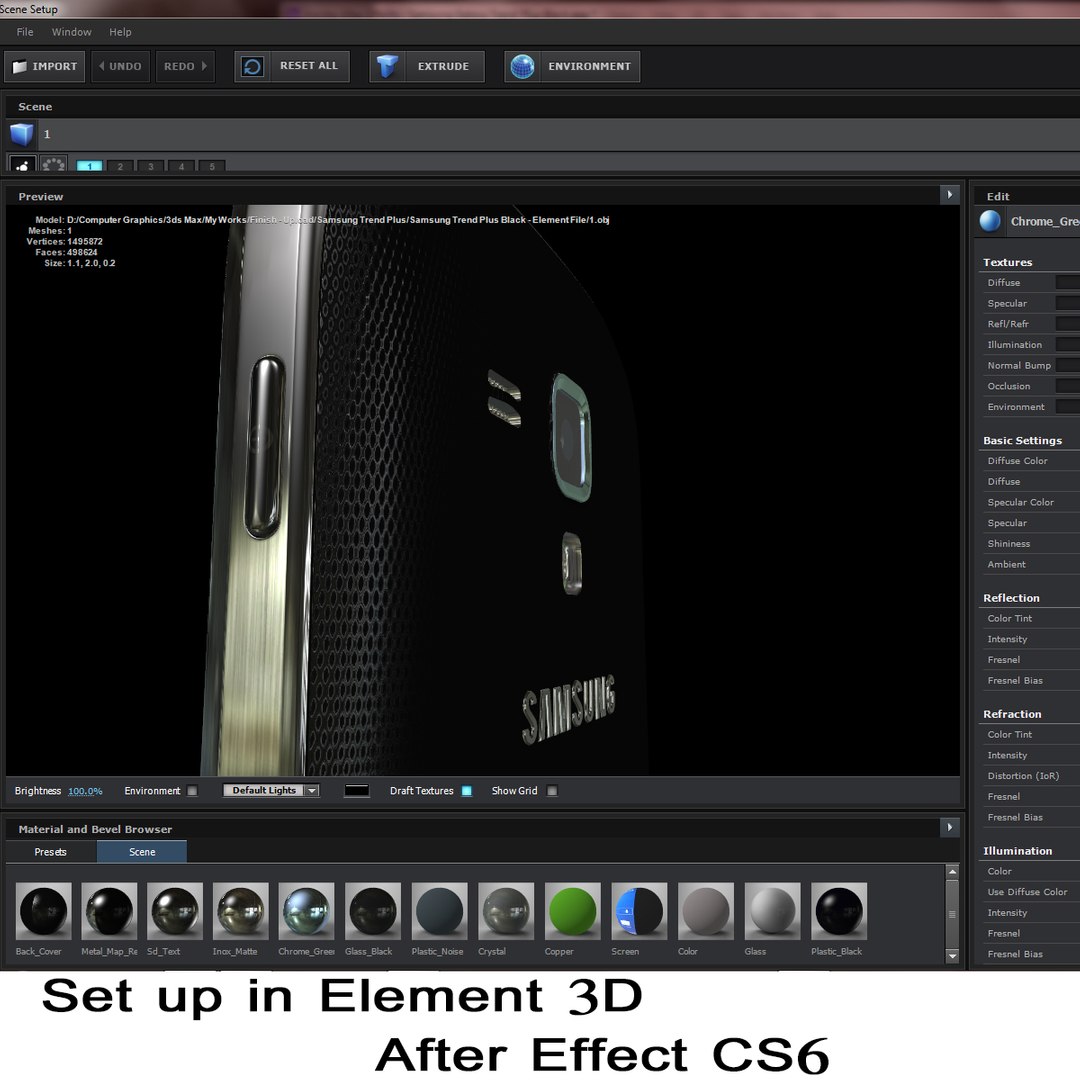Select the green Copper material sphere
The height and width of the screenshot is (1080, 1080).
pyautogui.click(x=572, y=911)
